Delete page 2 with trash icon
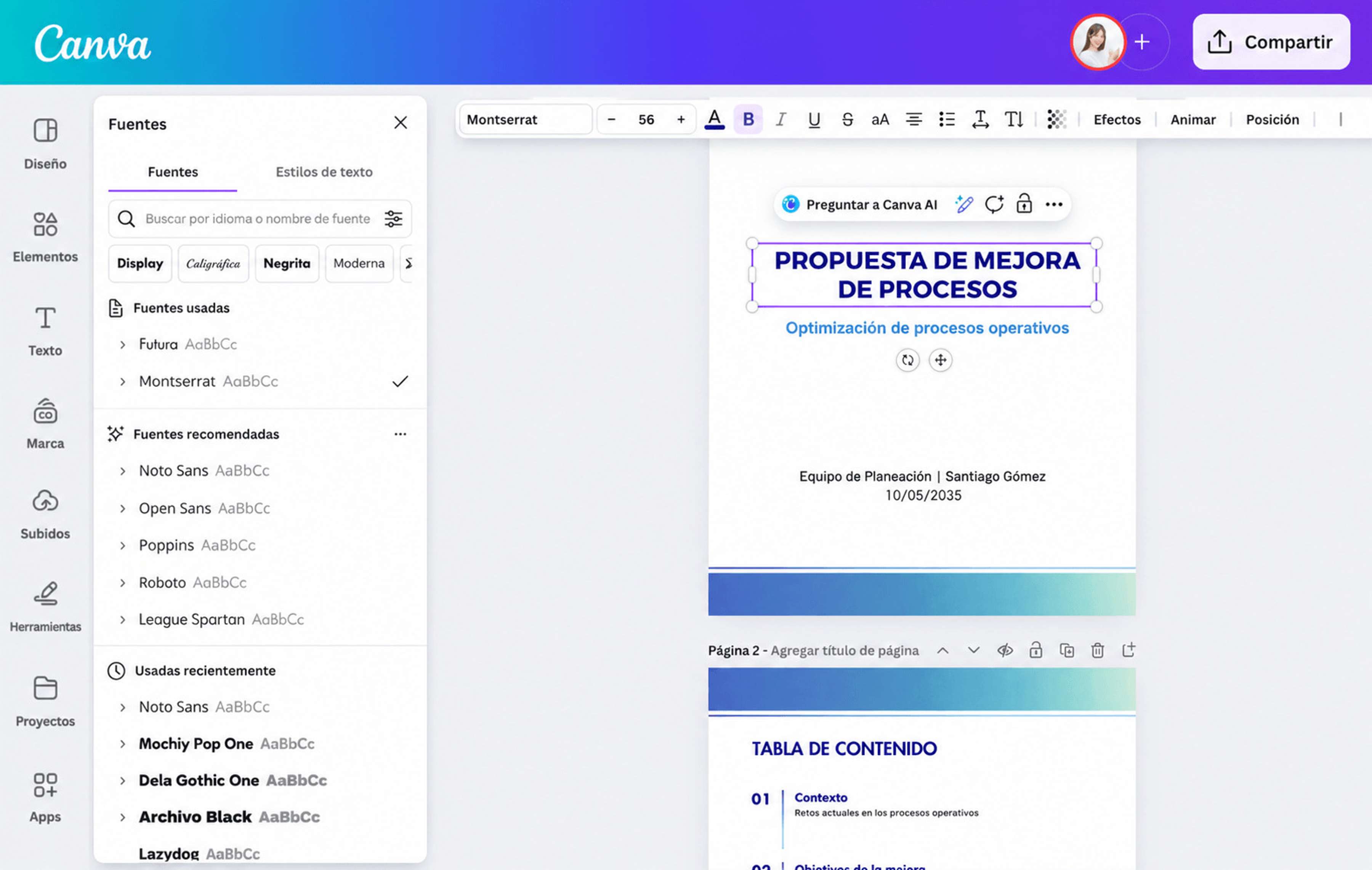 coord(1097,650)
